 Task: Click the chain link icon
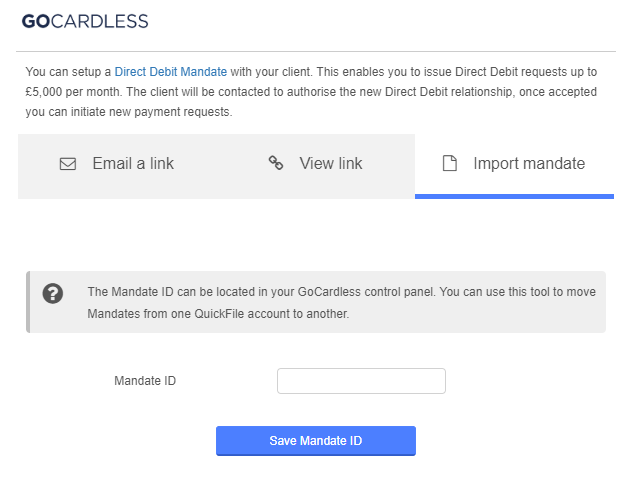[276, 163]
